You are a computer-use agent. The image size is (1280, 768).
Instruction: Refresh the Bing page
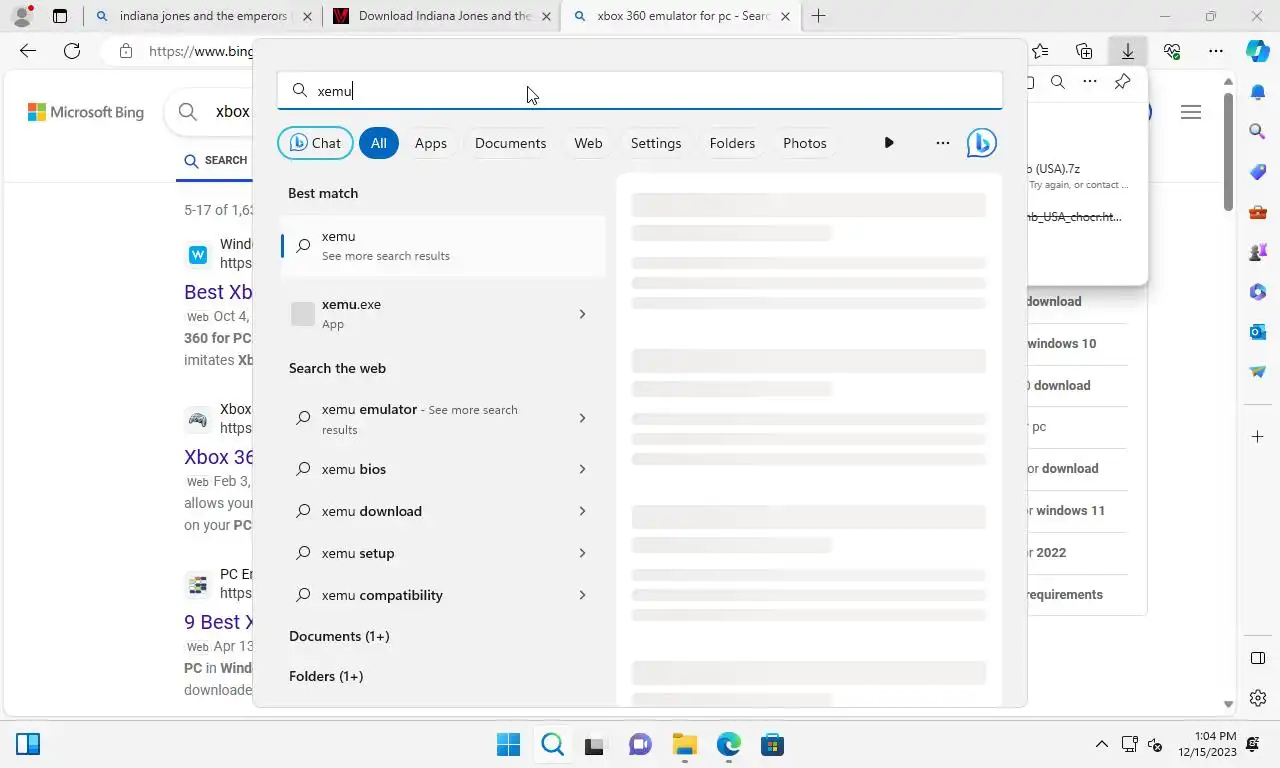(x=72, y=51)
